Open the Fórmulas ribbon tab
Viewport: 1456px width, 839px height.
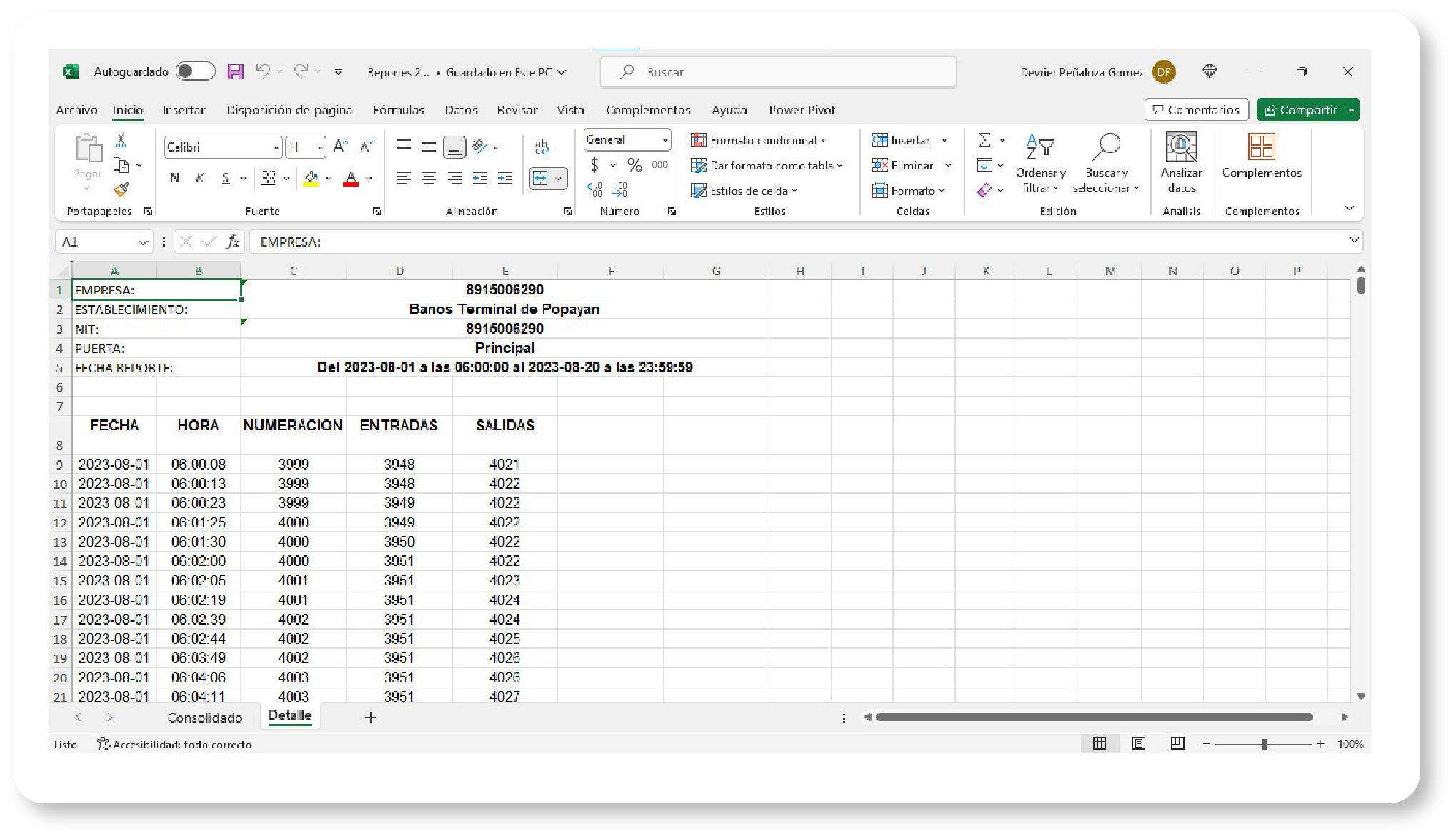pyautogui.click(x=398, y=110)
